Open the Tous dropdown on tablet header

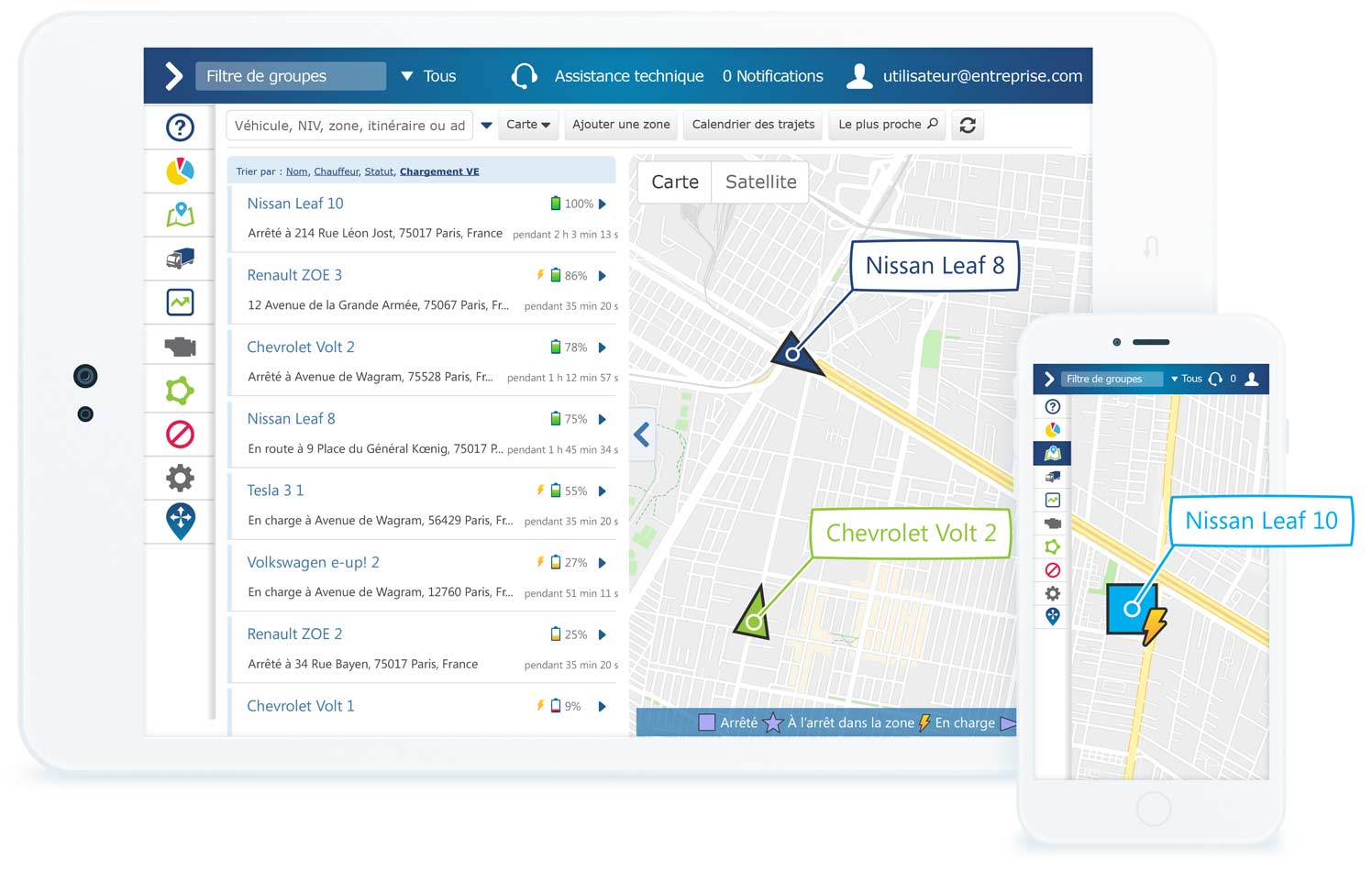(428, 76)
